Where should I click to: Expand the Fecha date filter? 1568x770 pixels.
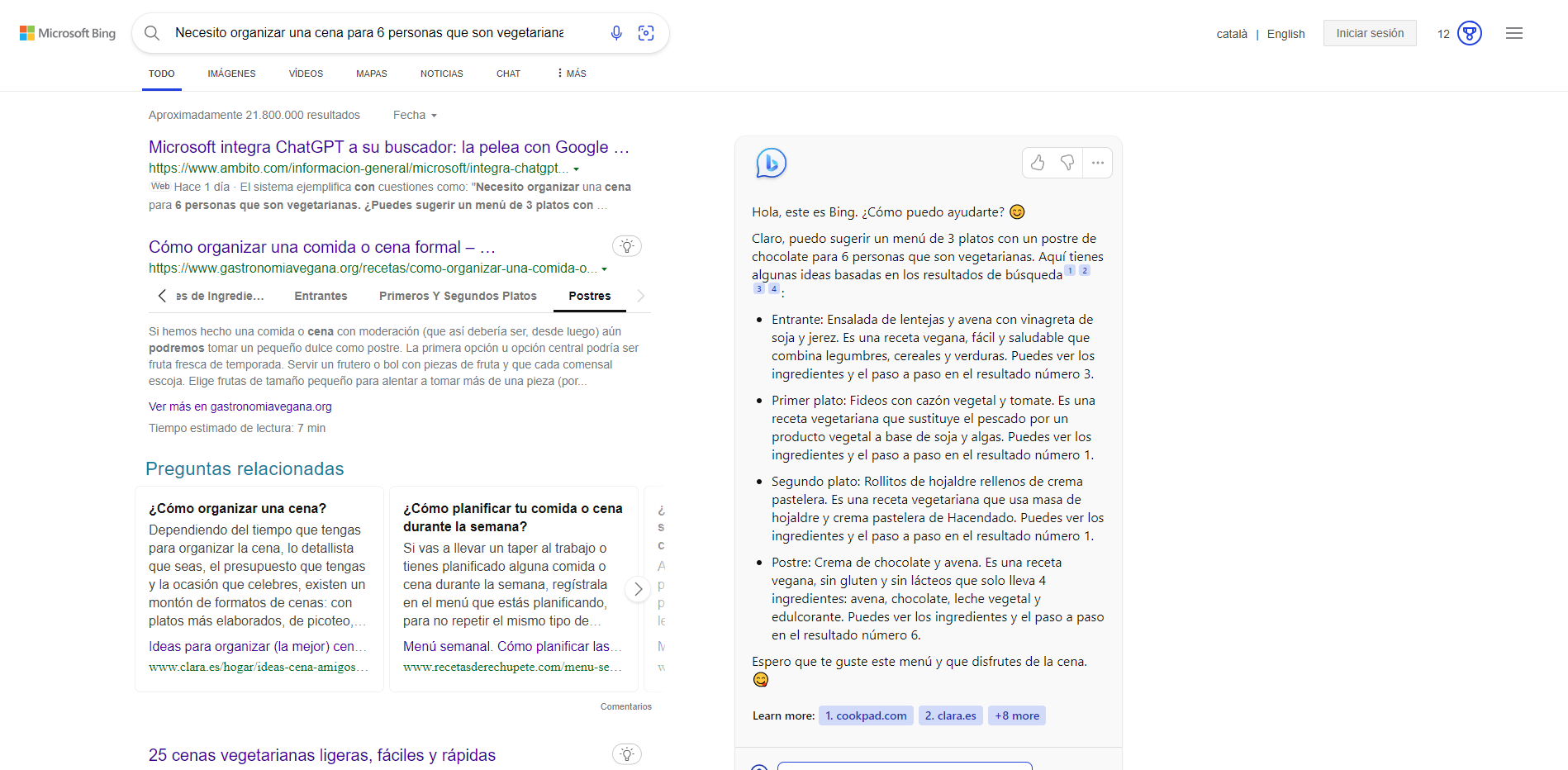[x=415, y=115]
